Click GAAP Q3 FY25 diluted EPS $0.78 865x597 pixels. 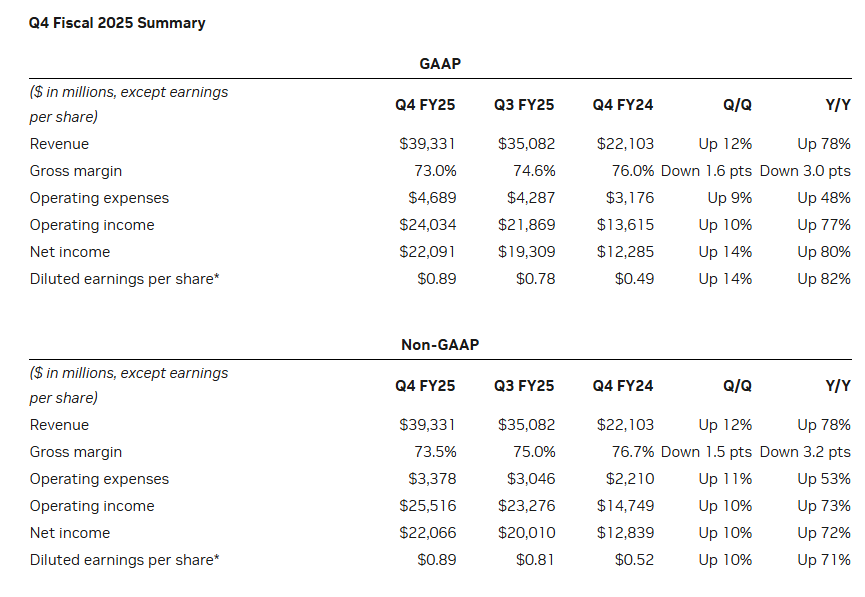coord(535,279)
